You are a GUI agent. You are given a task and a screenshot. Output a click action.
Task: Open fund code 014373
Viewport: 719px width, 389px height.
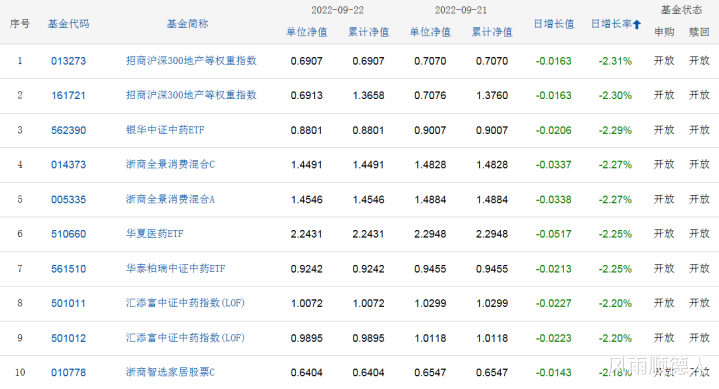(68, 165)
